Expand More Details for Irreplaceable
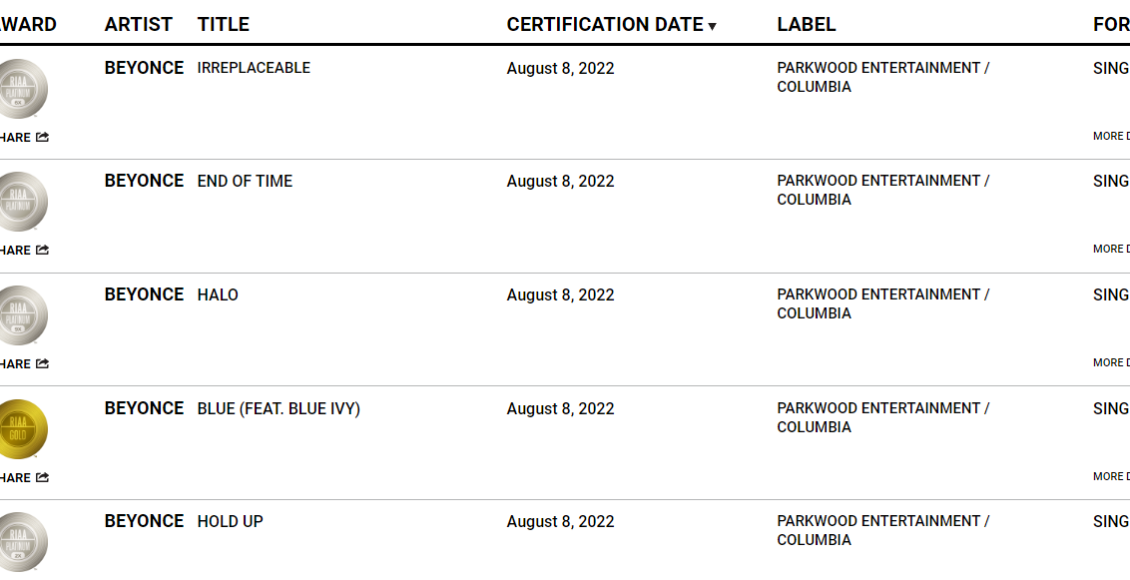The width and height of the screenshot is (1130, 580). 1111,136
